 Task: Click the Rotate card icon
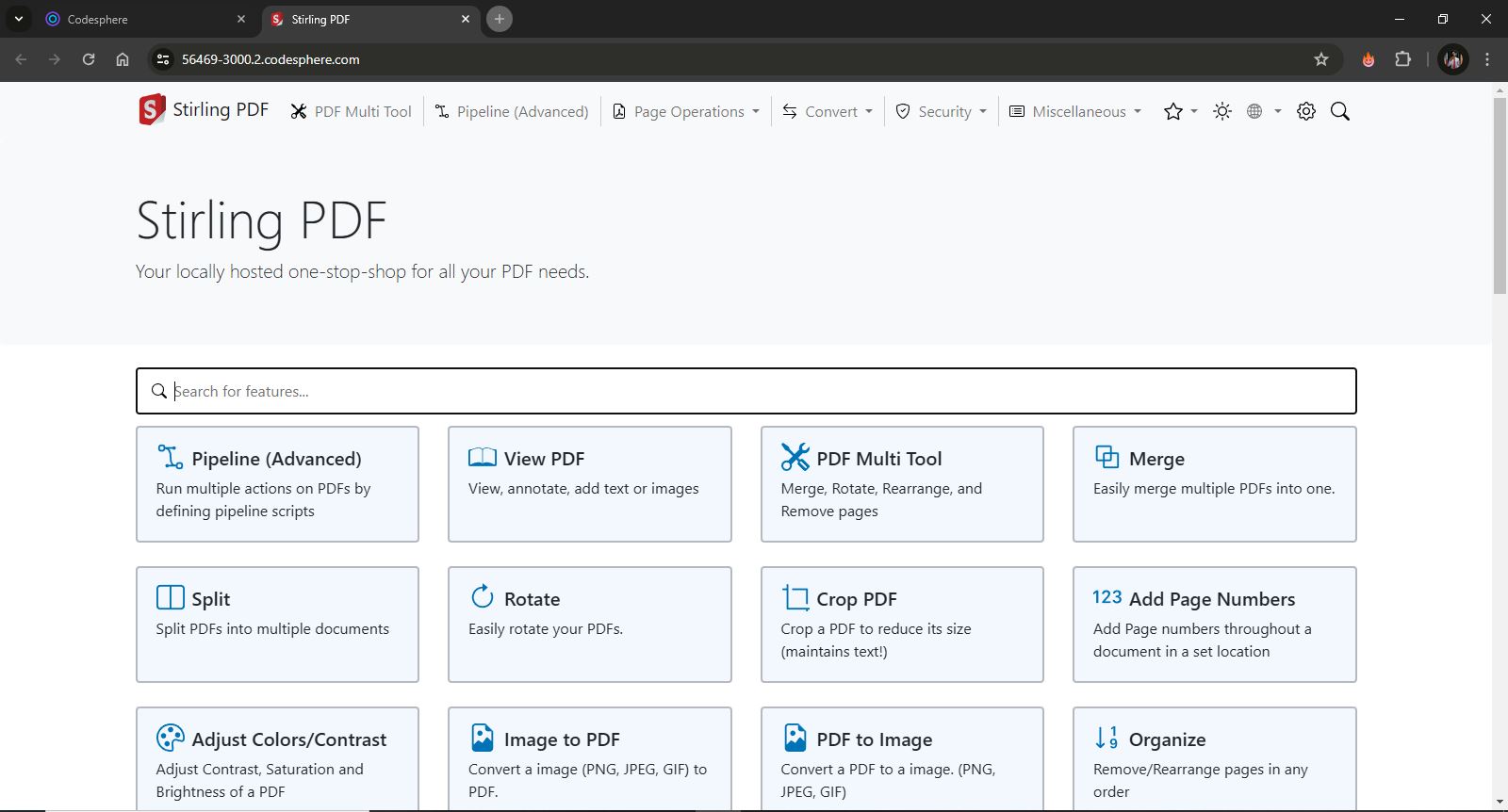(x=483, y=596)
